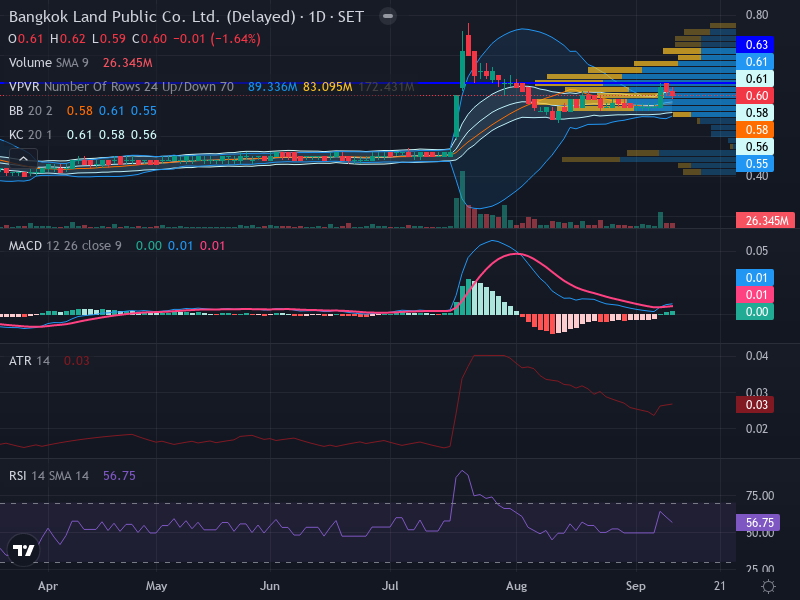Click the ATR 14 indicator label

(30, 361)
